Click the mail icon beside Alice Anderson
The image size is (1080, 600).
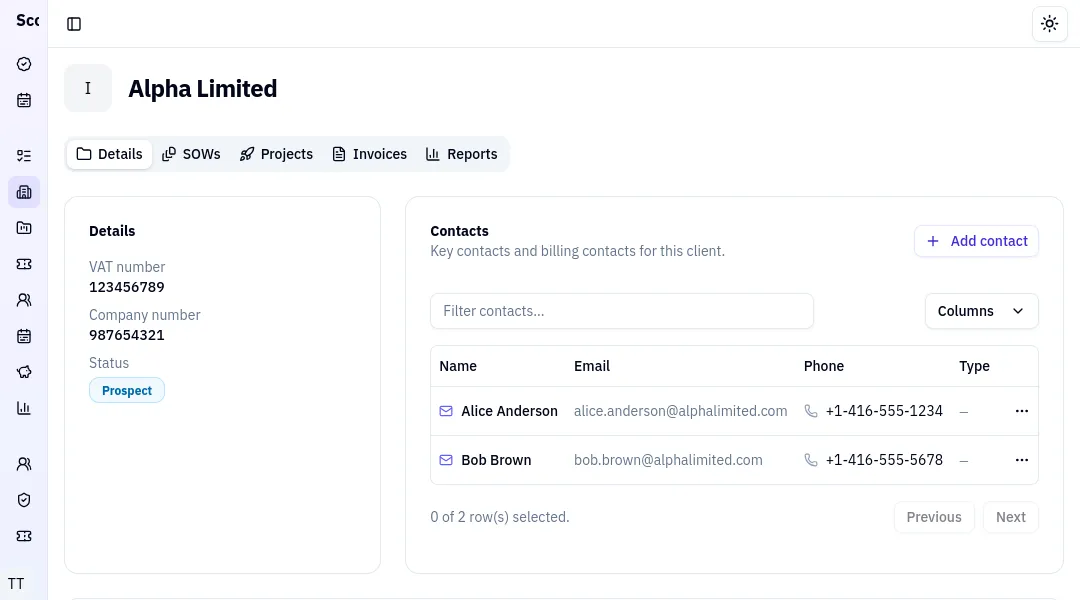(445, 411)
